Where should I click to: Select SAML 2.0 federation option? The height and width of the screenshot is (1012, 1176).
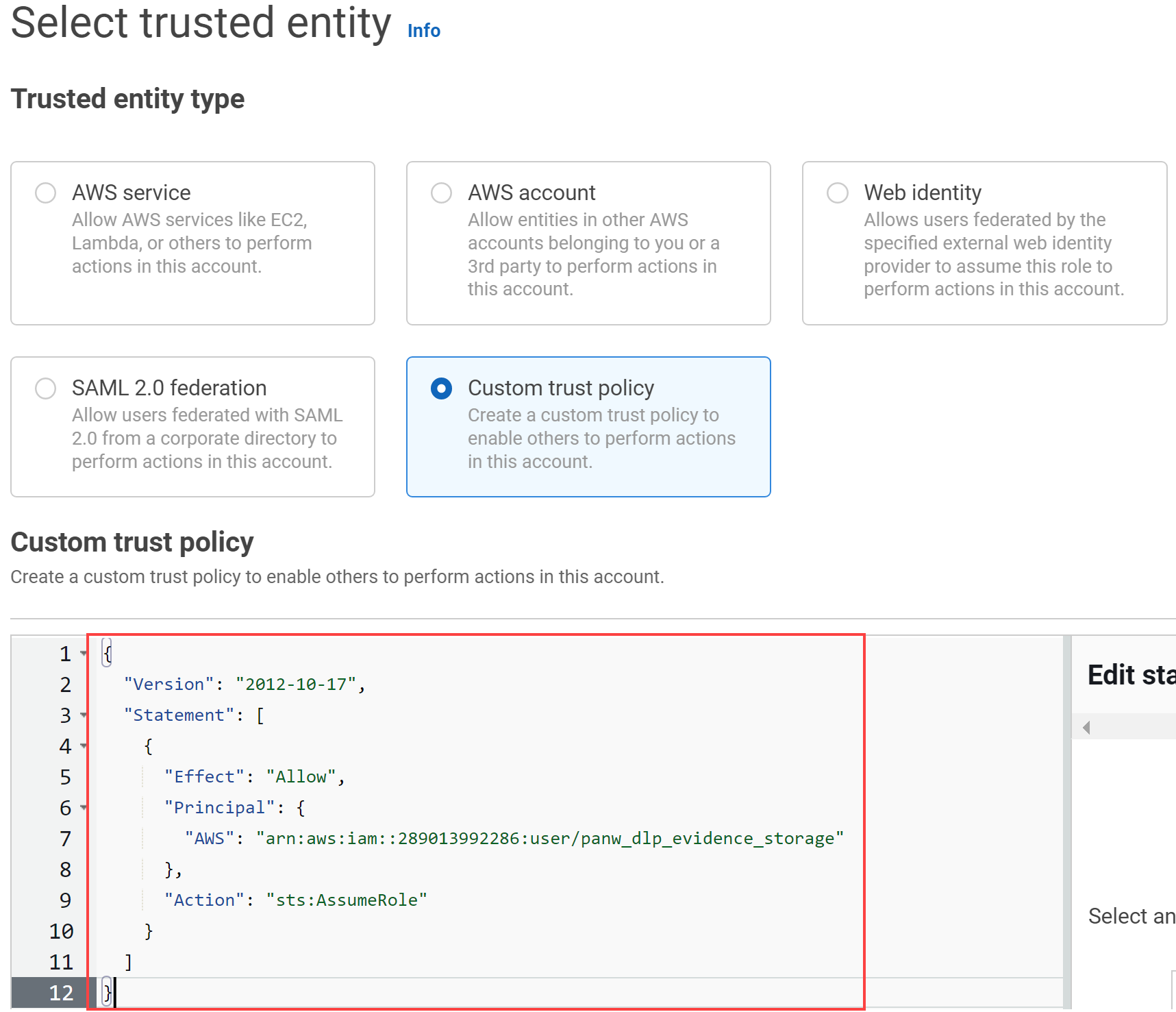[x=45, y=388]
